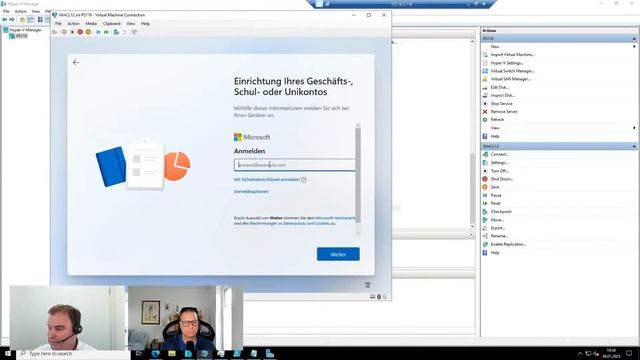Click the Checkpoint icon in VM toolbar
The image size is (640, 360).
[116, 32]
